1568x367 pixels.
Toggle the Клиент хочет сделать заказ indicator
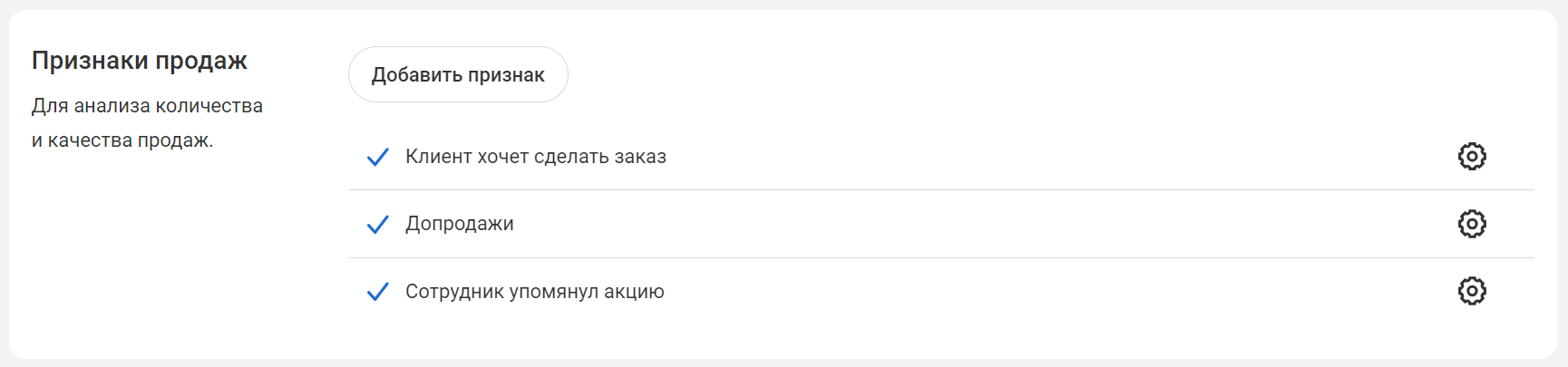[x=377, y=157]
